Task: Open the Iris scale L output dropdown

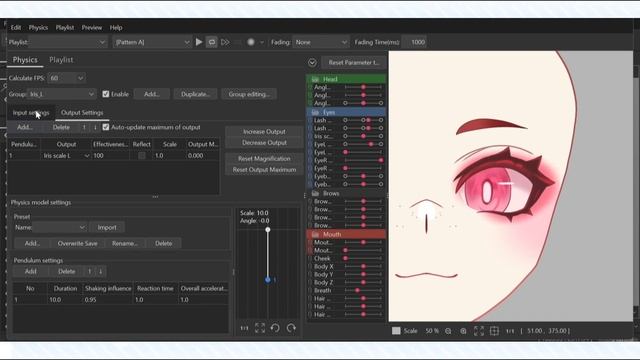Action: click(66, 156)
